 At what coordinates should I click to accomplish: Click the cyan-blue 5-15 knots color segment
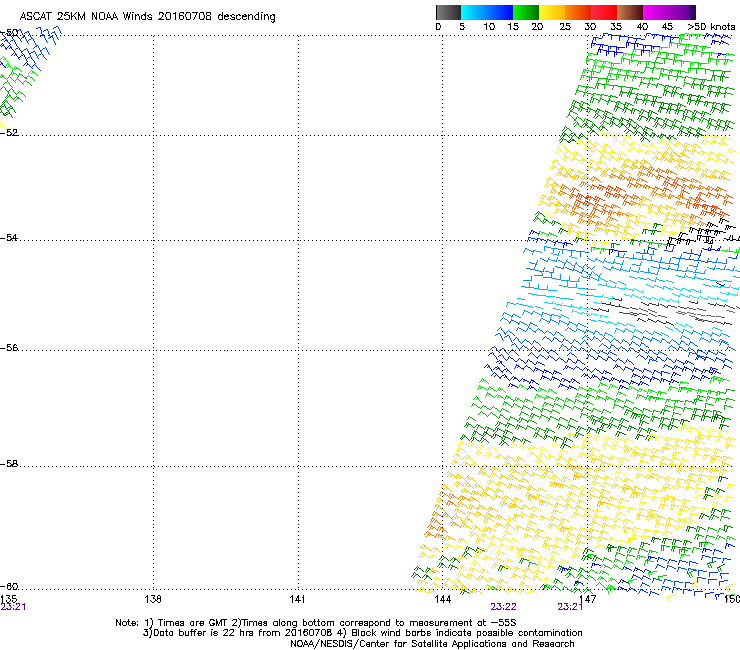click(487, 12)
